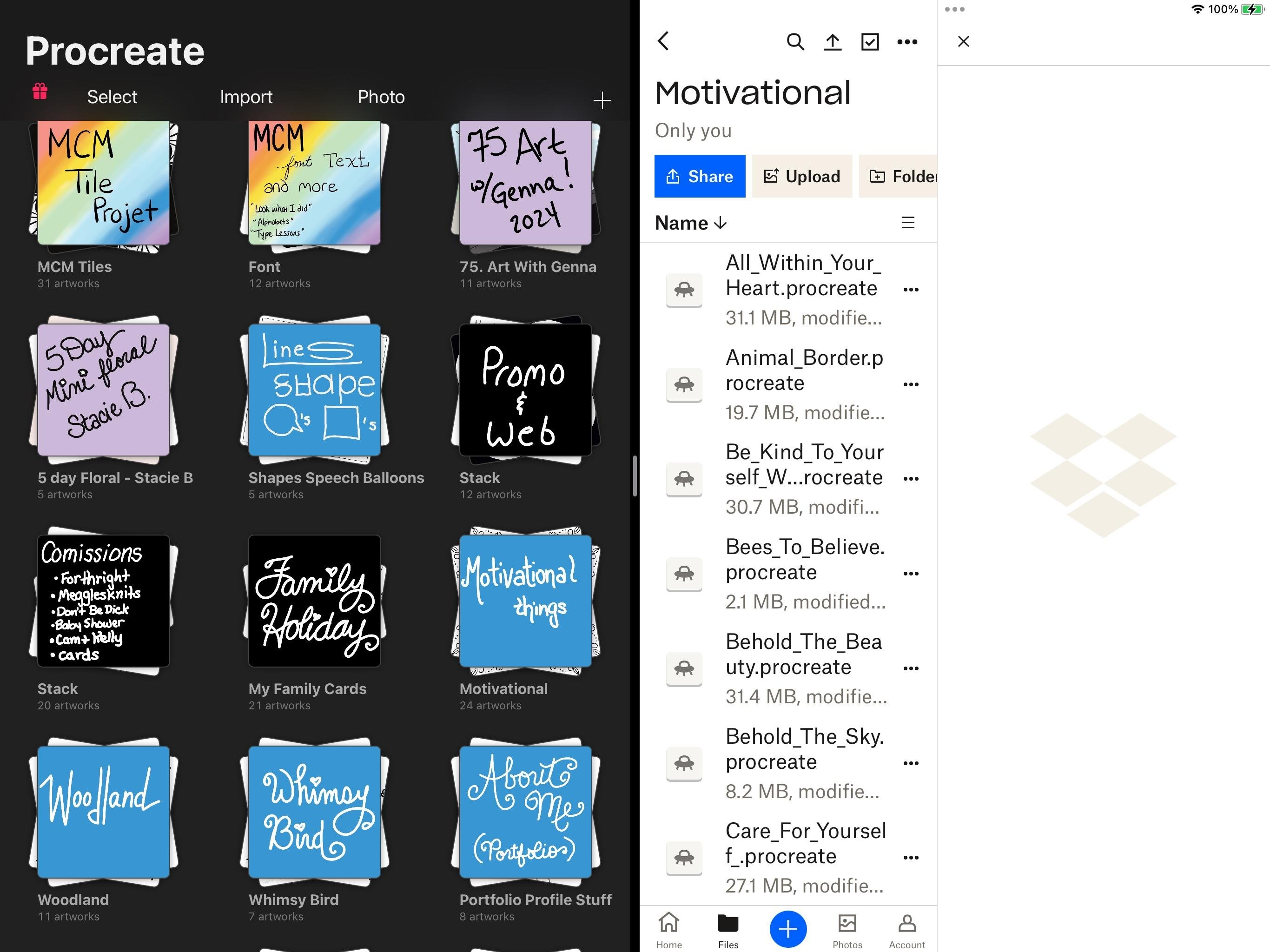1270x952 pixels.
Task: Enable Select mode in Procreate gallery
Action: [112, 97]
